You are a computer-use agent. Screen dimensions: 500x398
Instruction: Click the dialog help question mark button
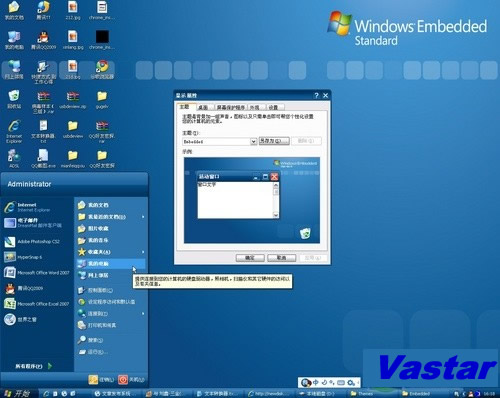(316, 96)
